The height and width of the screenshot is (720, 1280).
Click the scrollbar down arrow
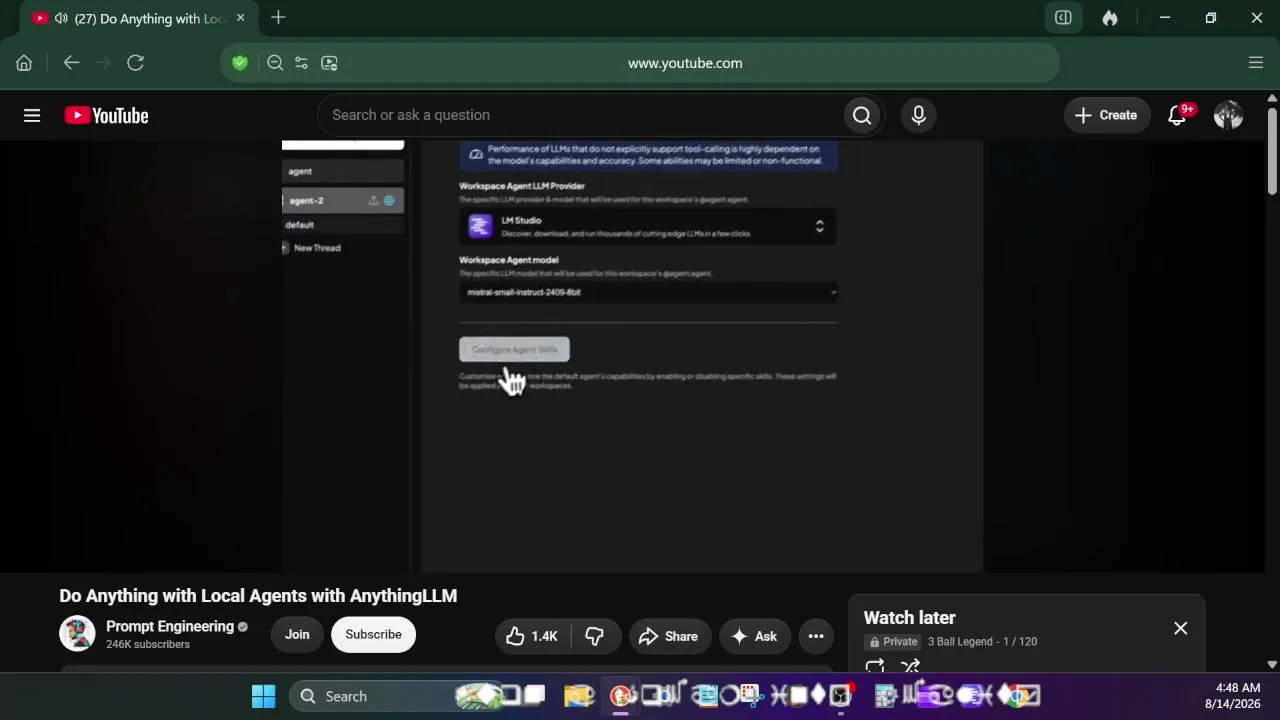tap(1272, 664)
